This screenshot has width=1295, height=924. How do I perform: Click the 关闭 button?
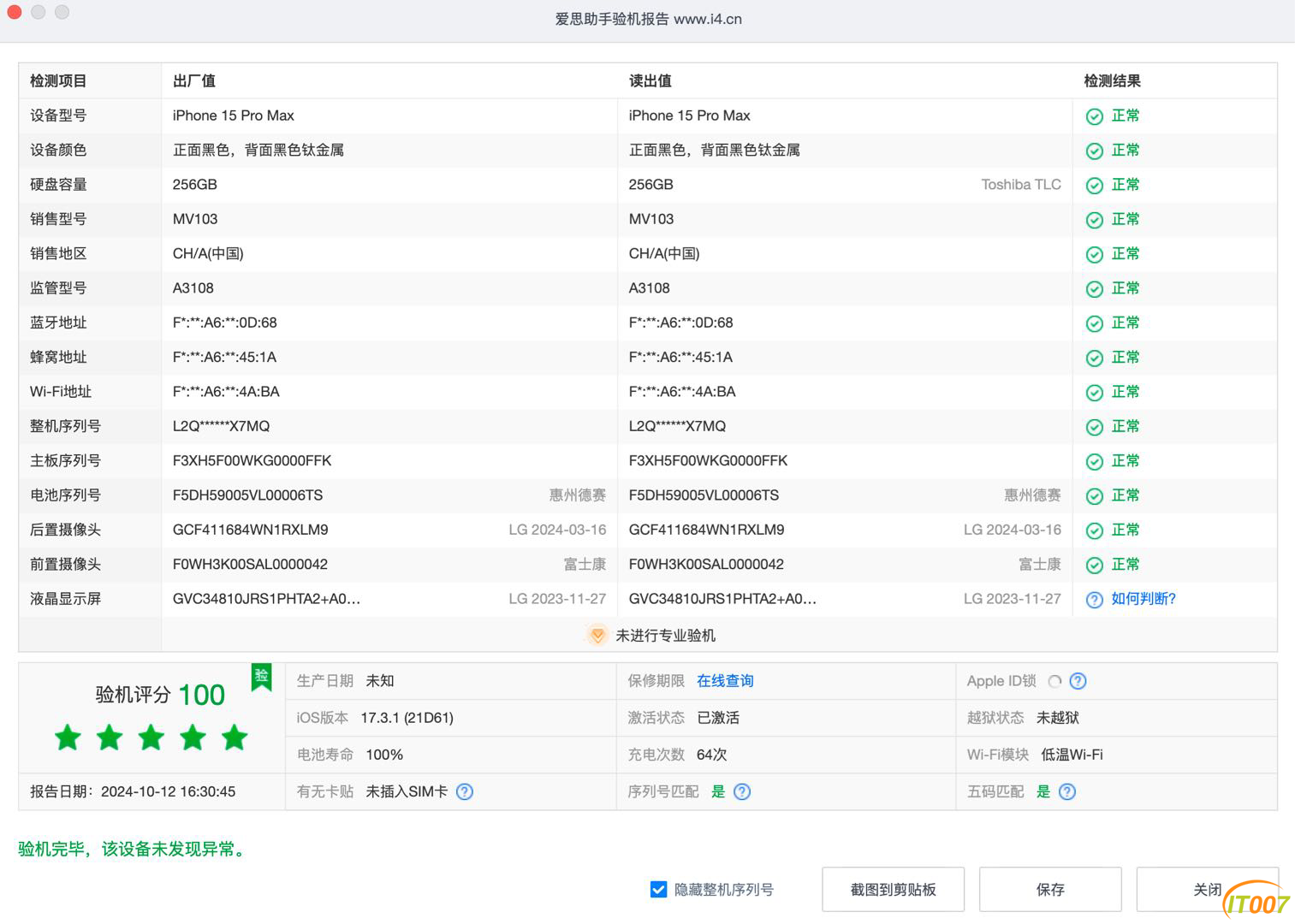coord(1207,890)
